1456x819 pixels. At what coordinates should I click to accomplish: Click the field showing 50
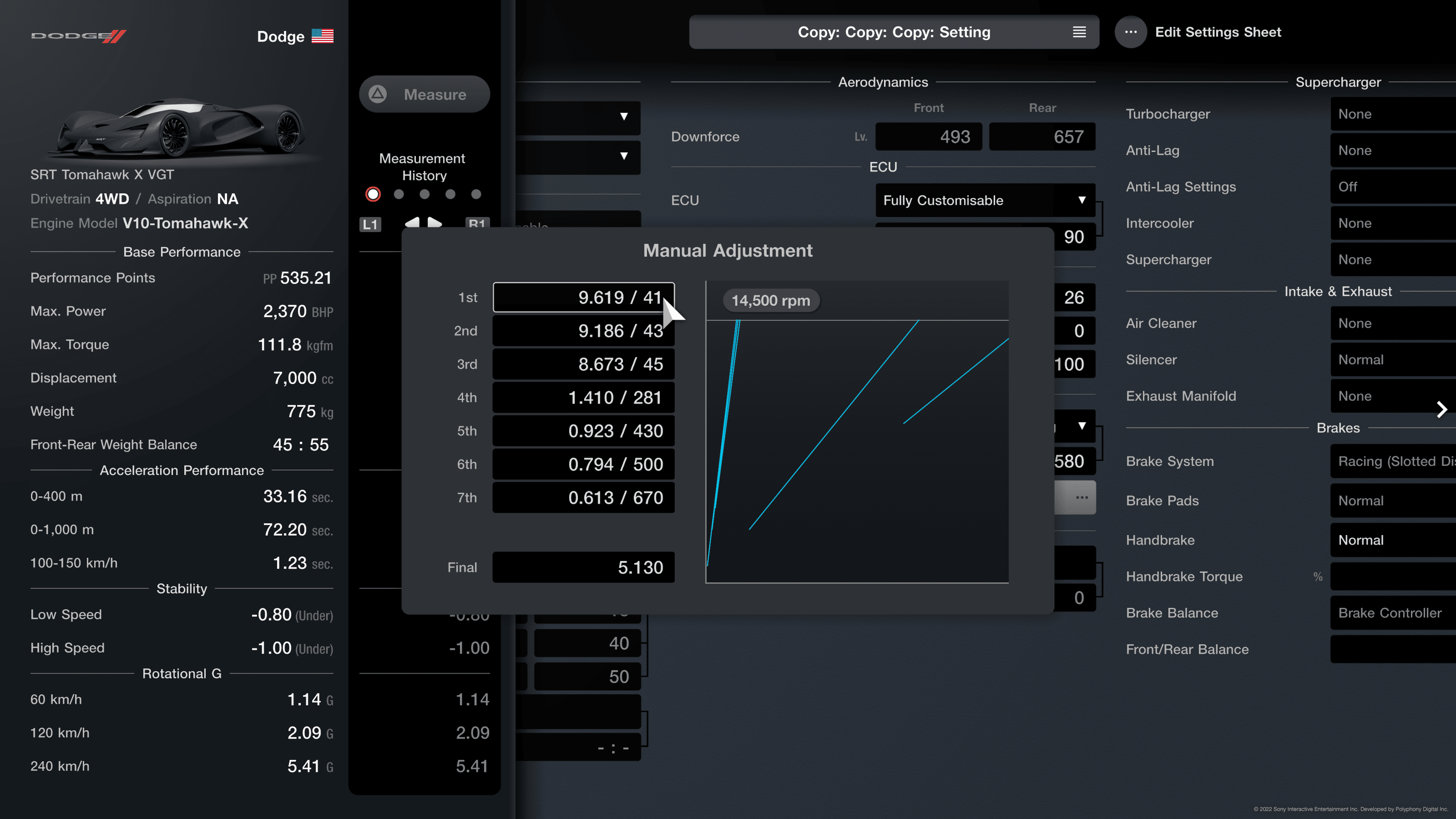[587, 676]
